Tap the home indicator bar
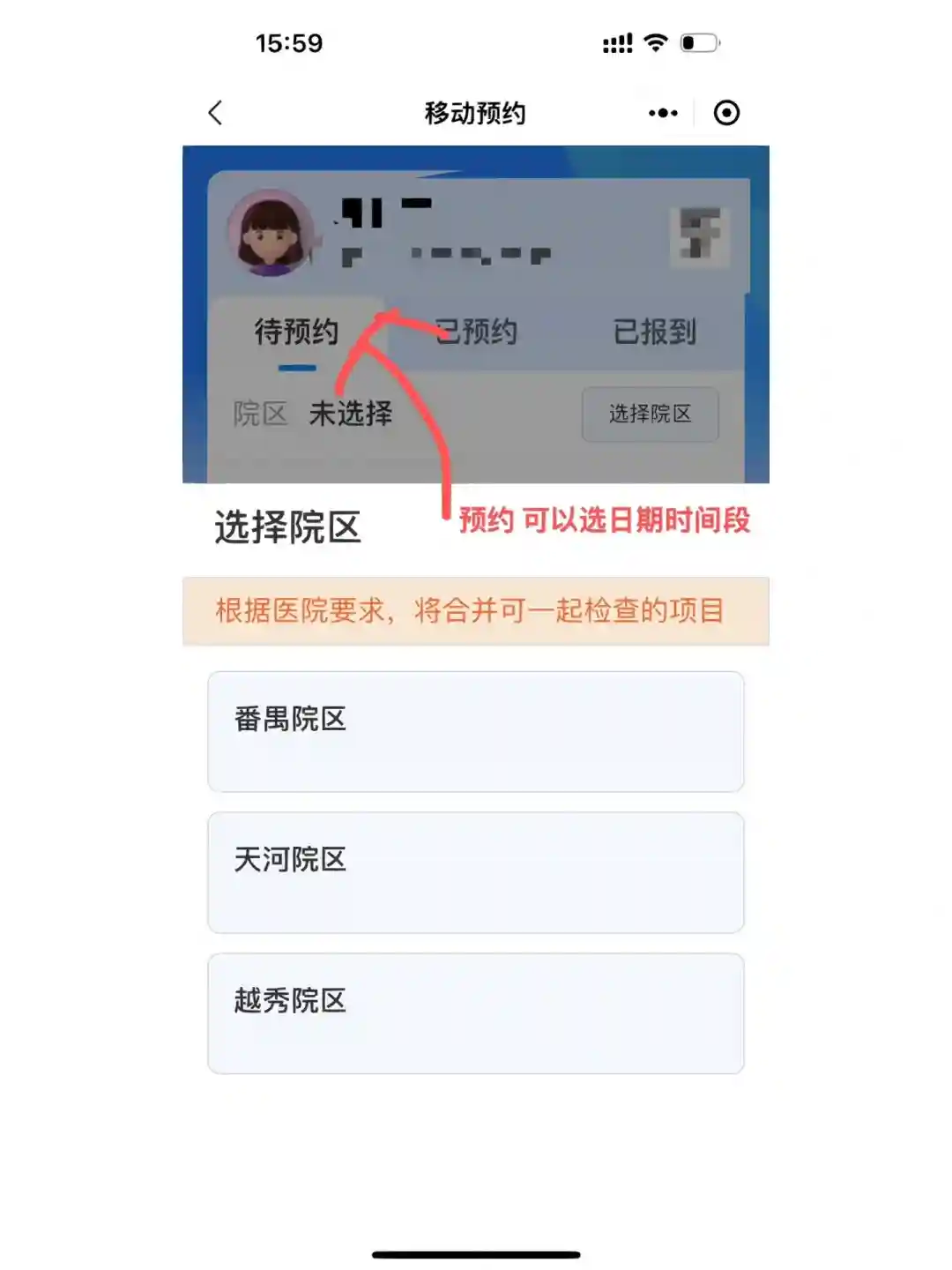Screen dimensions: 952x1270 coord(476,1254)
